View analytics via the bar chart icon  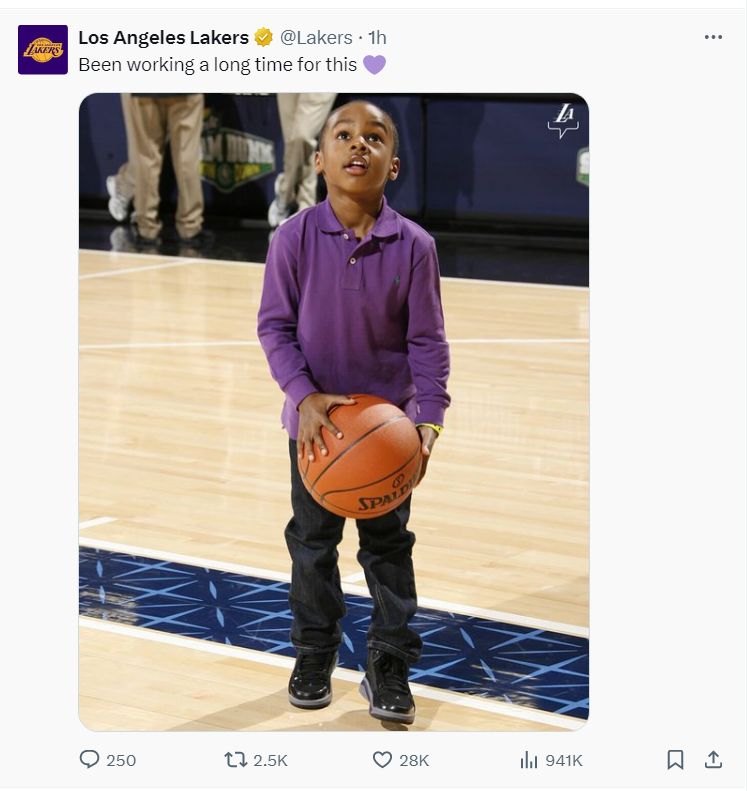click(x=529, y=760)
